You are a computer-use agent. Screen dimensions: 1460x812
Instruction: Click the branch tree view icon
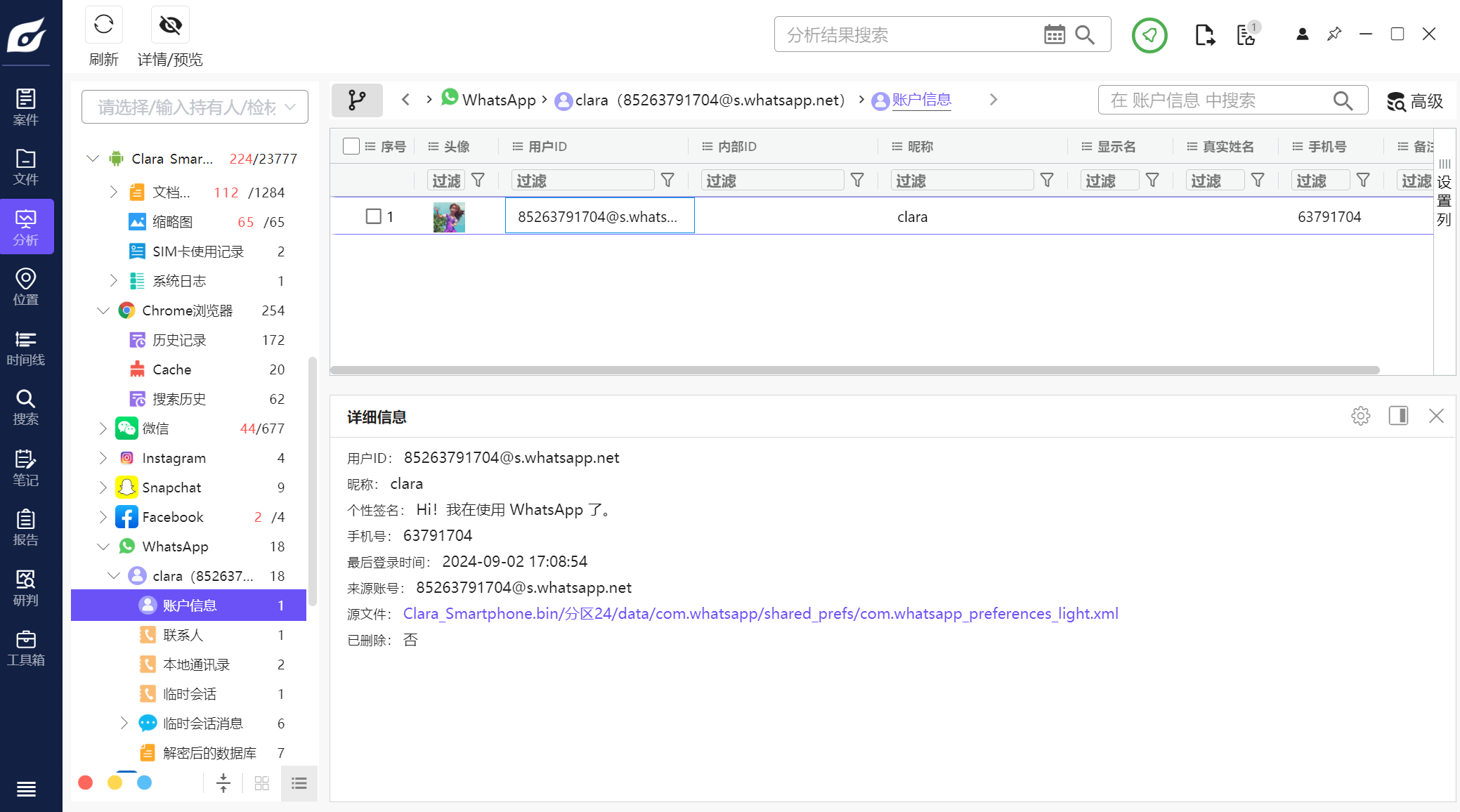click(357, 100)
